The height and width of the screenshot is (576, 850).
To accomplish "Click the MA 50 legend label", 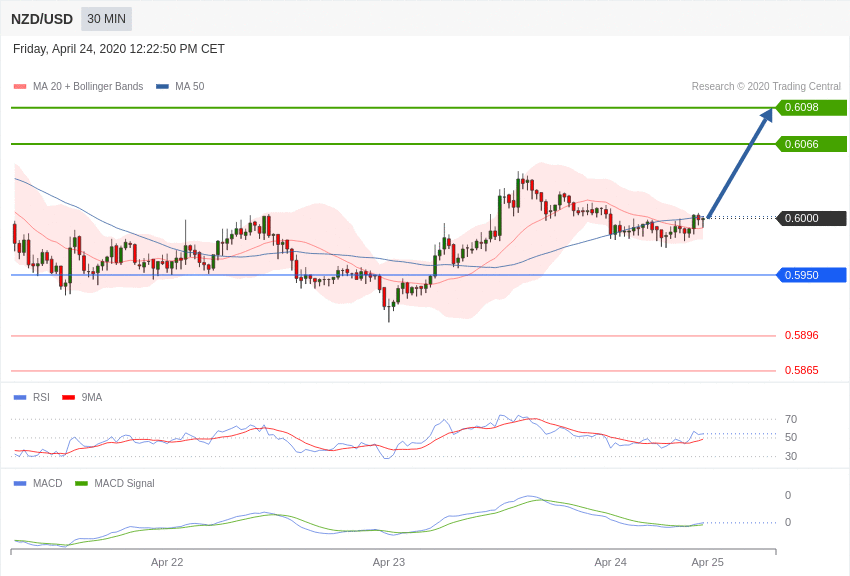I will point(190,86).
